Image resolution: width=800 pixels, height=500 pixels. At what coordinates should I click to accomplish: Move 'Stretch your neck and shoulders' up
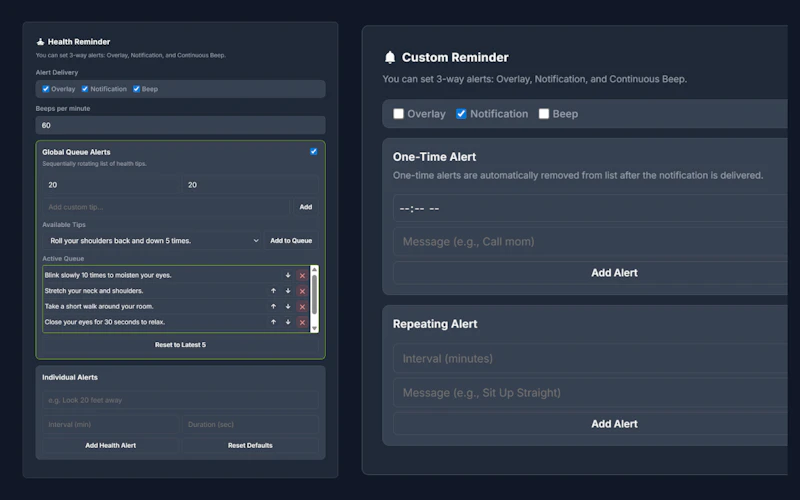pos(273,291)
